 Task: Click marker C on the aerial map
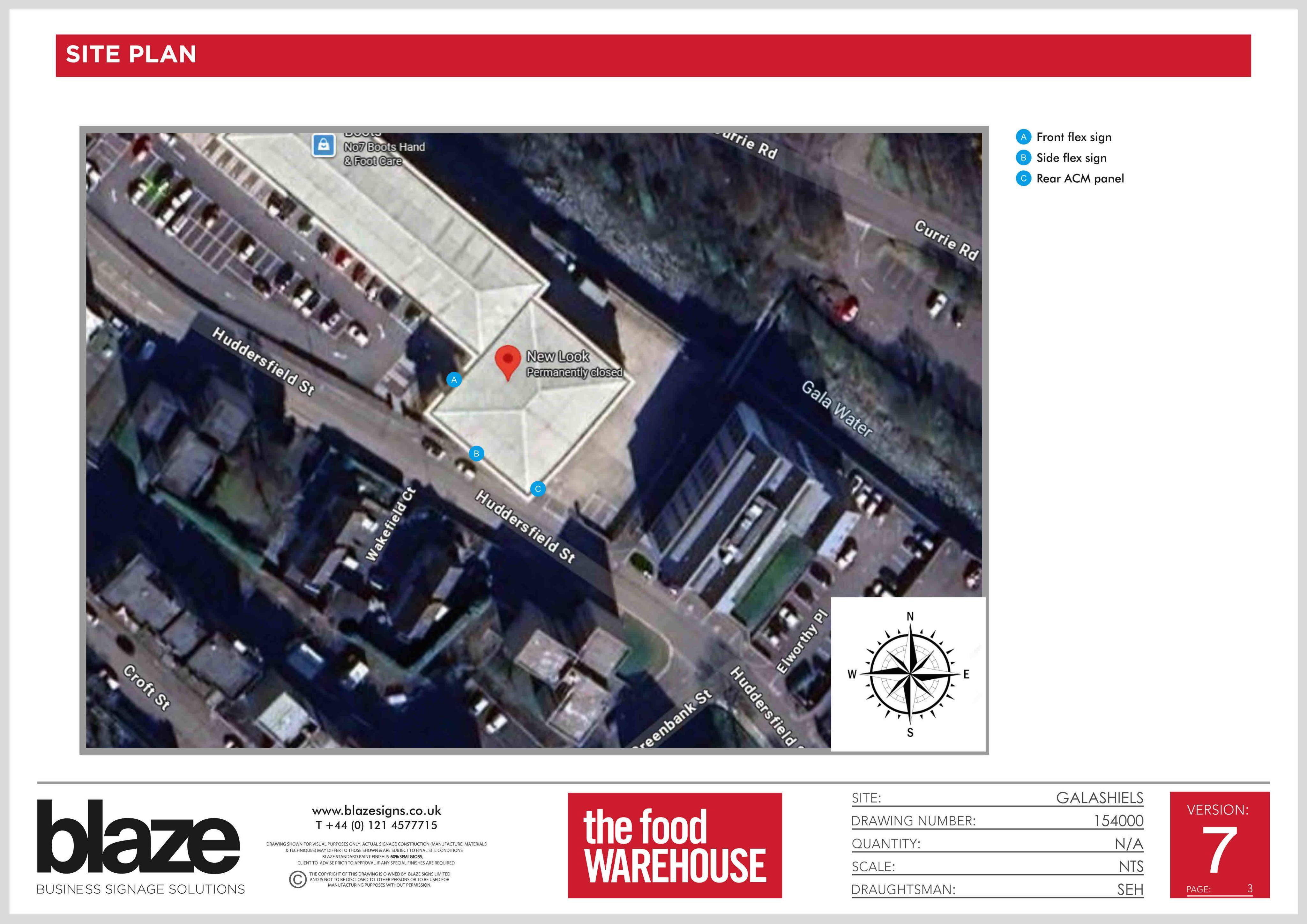tap(538, 489)
